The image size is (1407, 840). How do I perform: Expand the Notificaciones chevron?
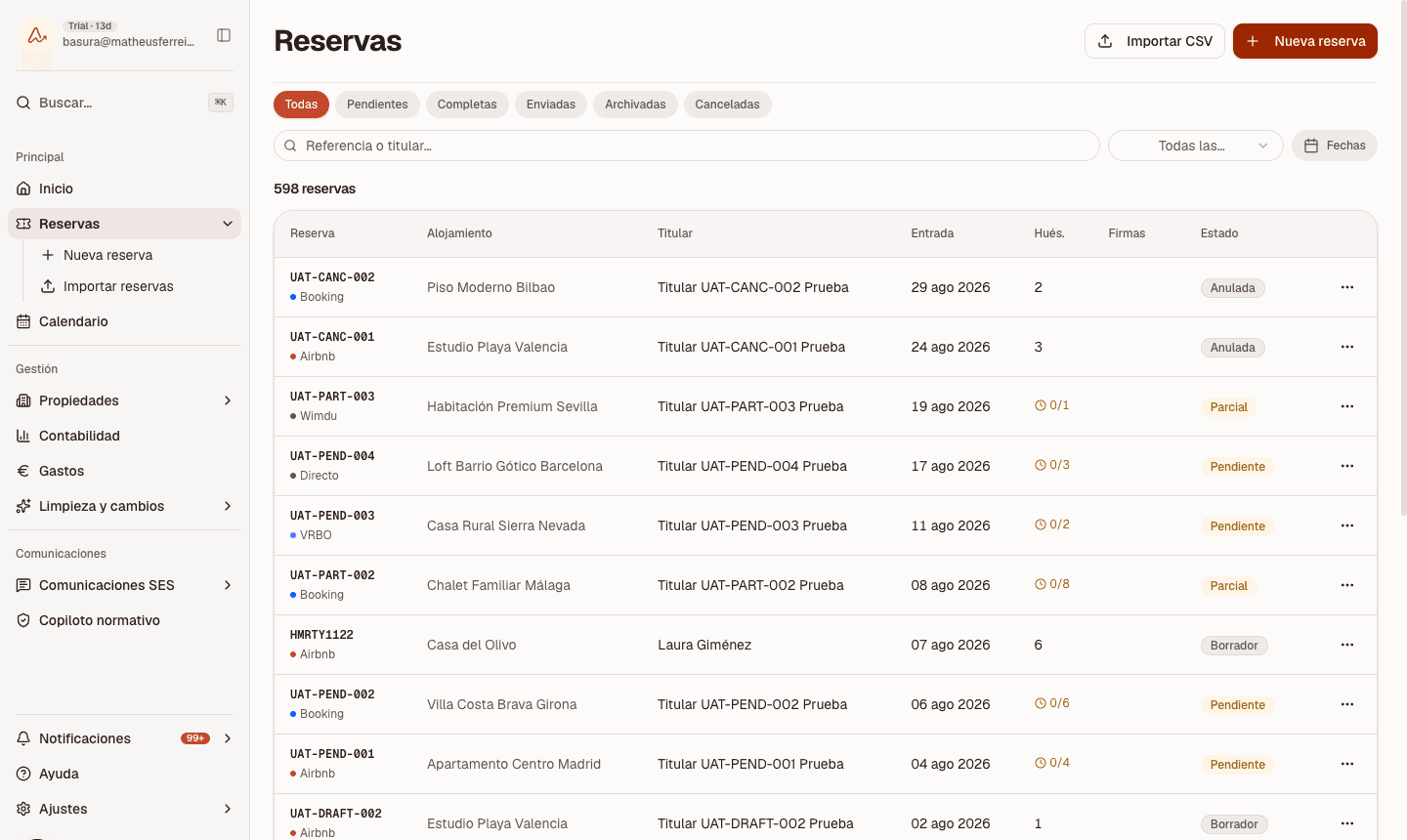pos(228,738)
